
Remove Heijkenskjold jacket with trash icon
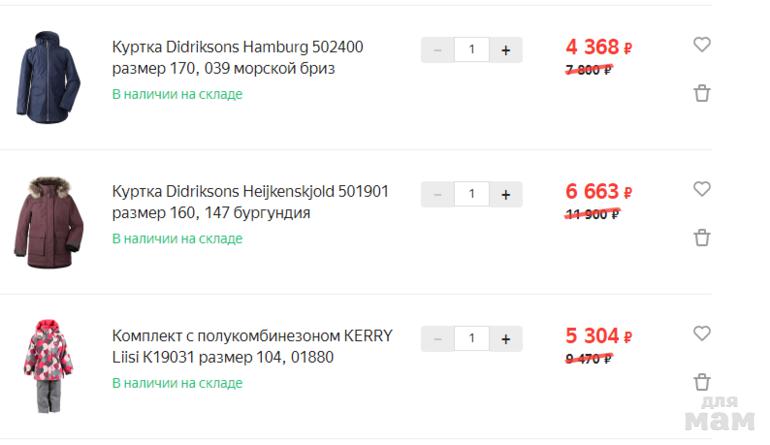point(702,237)
